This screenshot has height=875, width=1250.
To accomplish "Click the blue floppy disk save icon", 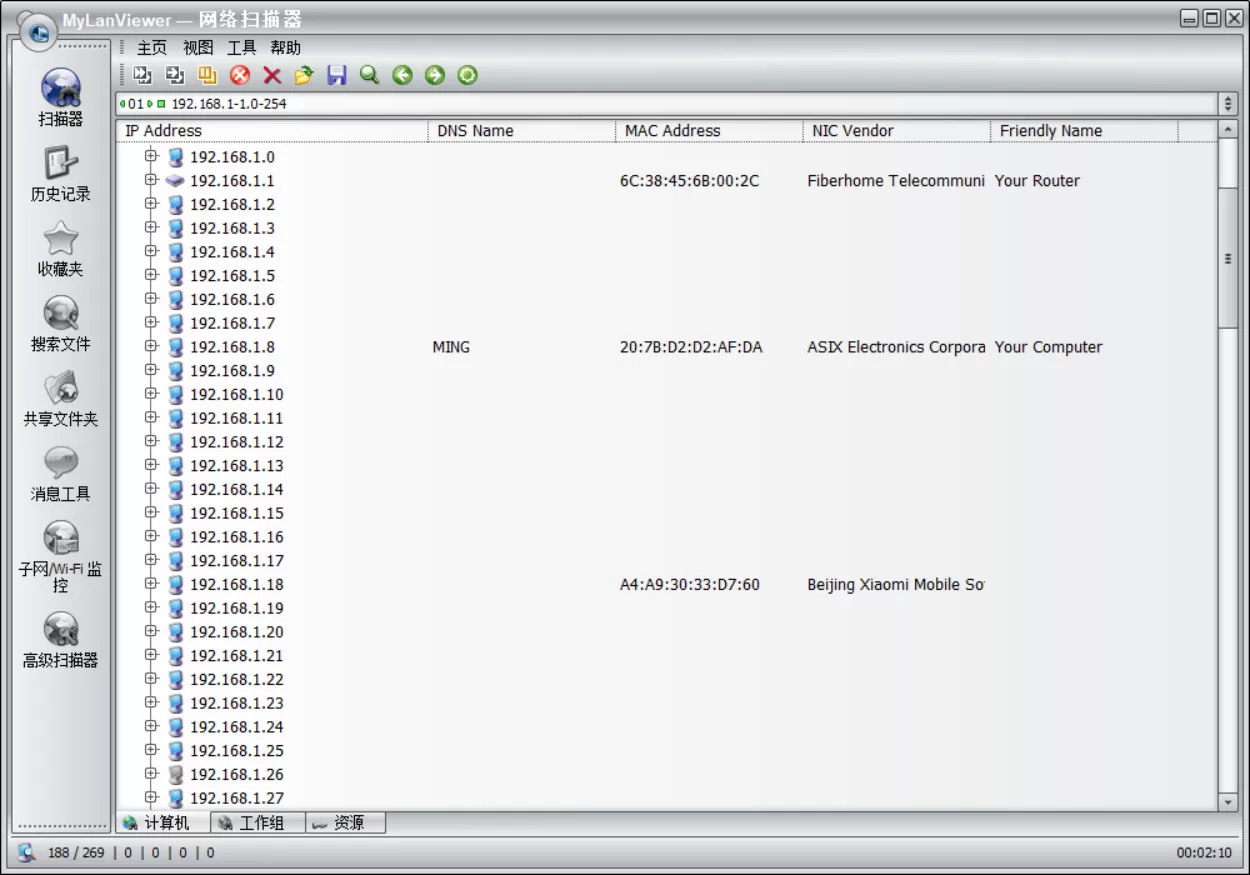I will 337,75.
